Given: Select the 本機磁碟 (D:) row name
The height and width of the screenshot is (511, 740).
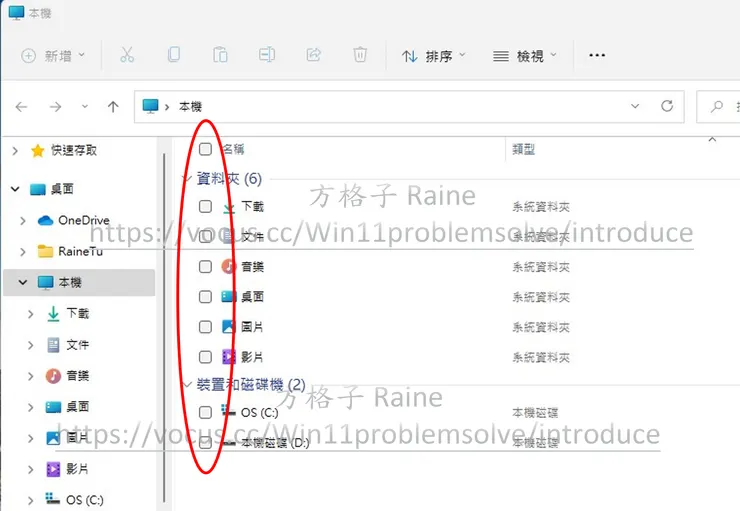Looking at the screenshot, I should click(275, 443).
